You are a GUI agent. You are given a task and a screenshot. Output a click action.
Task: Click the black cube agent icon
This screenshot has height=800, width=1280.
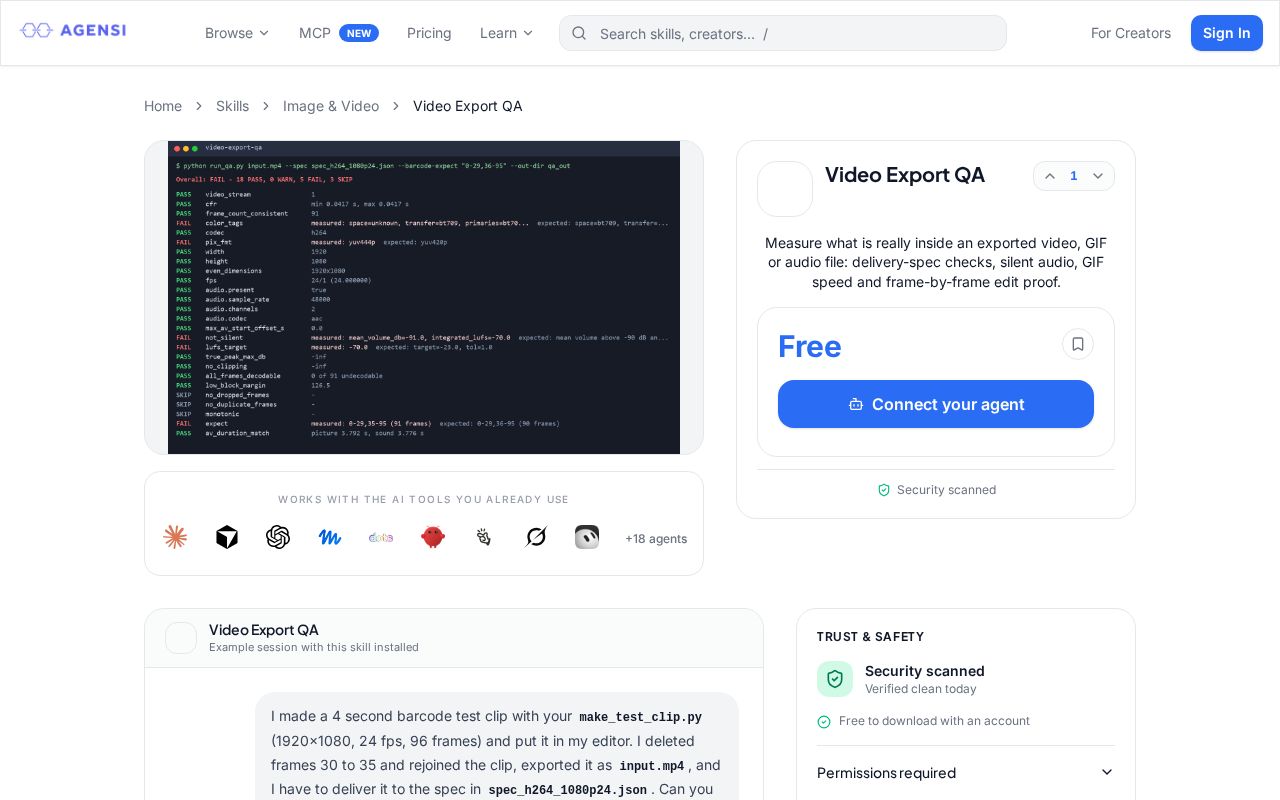227,537
